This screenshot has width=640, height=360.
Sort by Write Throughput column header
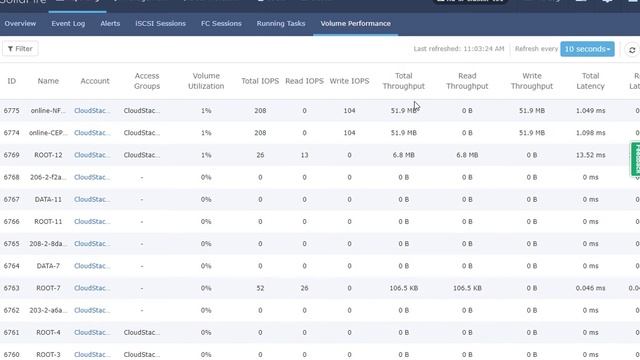532,81
